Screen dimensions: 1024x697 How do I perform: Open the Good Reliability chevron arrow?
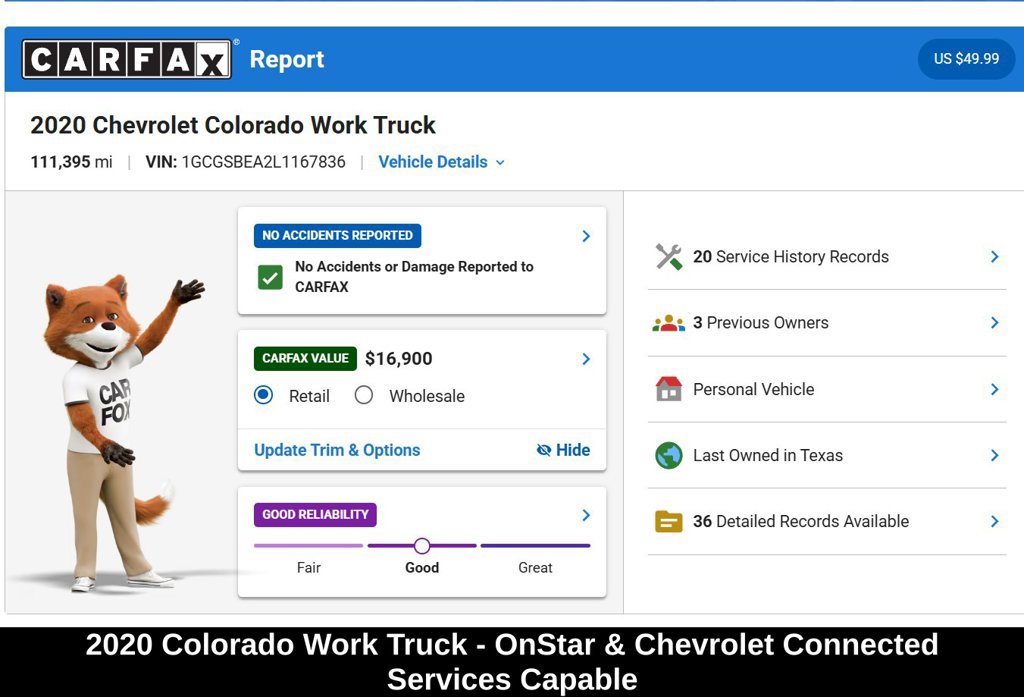click(586, 515)
